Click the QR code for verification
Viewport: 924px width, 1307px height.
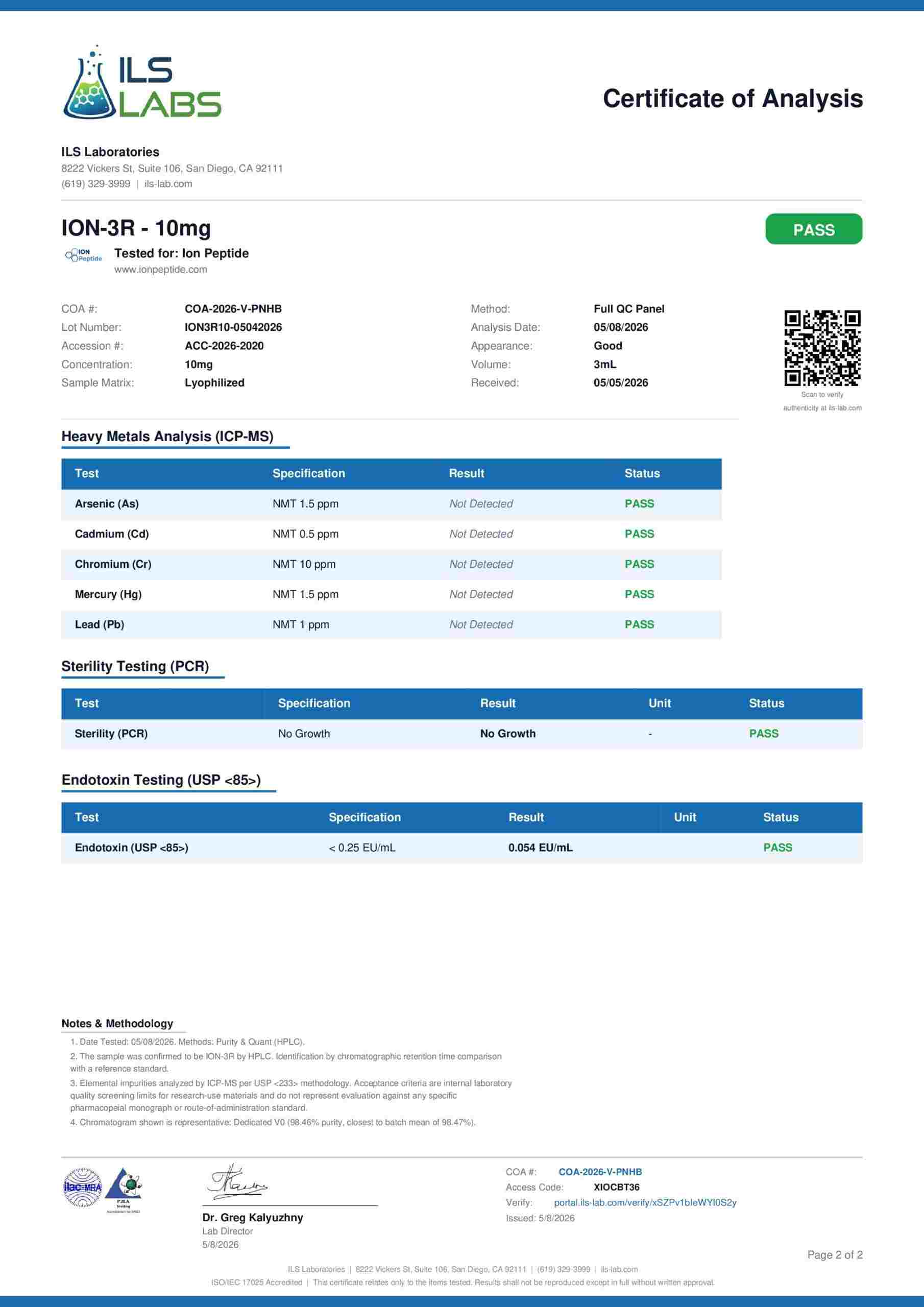pos(822,348)
